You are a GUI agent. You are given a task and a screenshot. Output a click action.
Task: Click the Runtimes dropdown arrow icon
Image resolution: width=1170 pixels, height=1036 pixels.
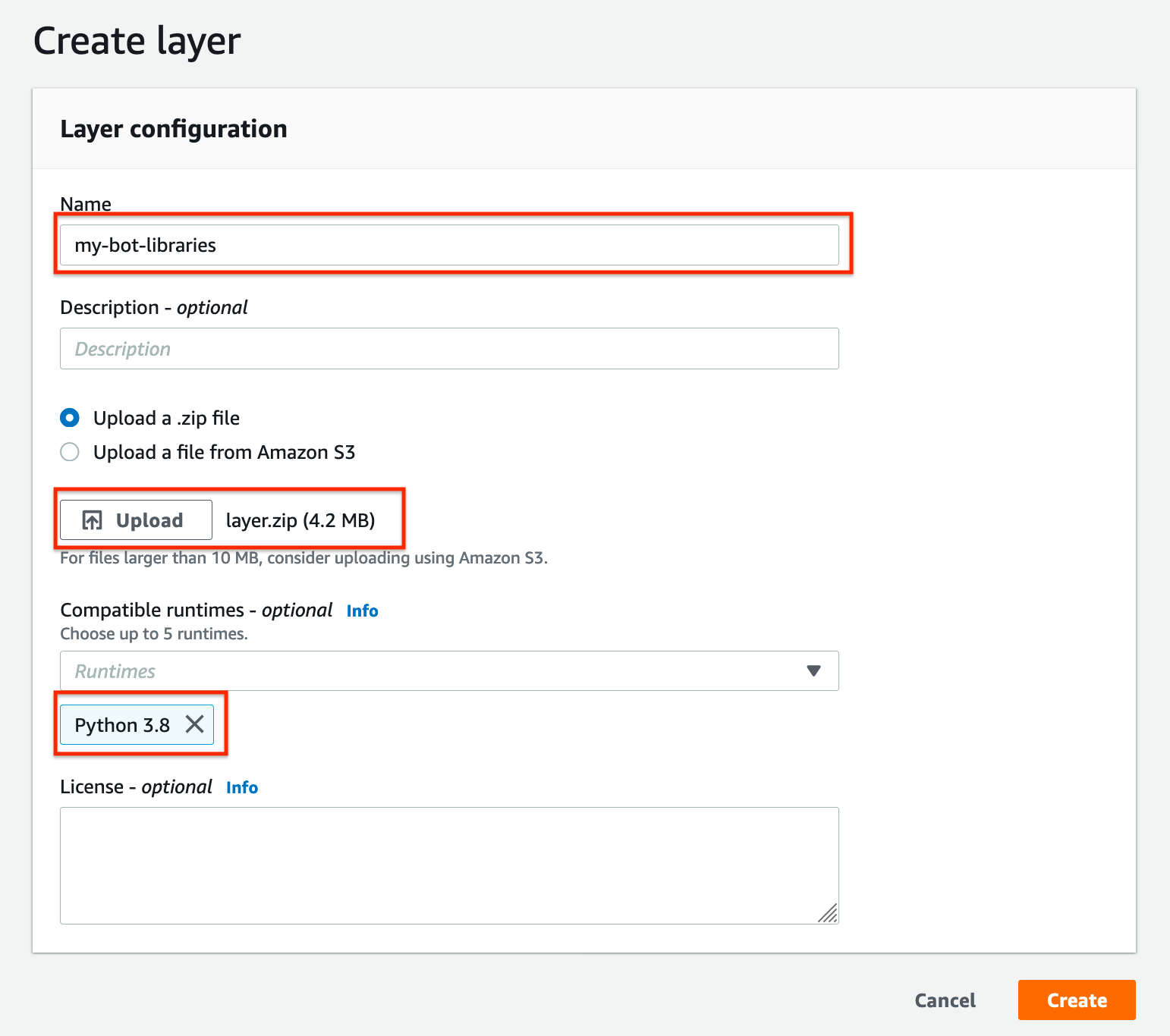point(813,670)
